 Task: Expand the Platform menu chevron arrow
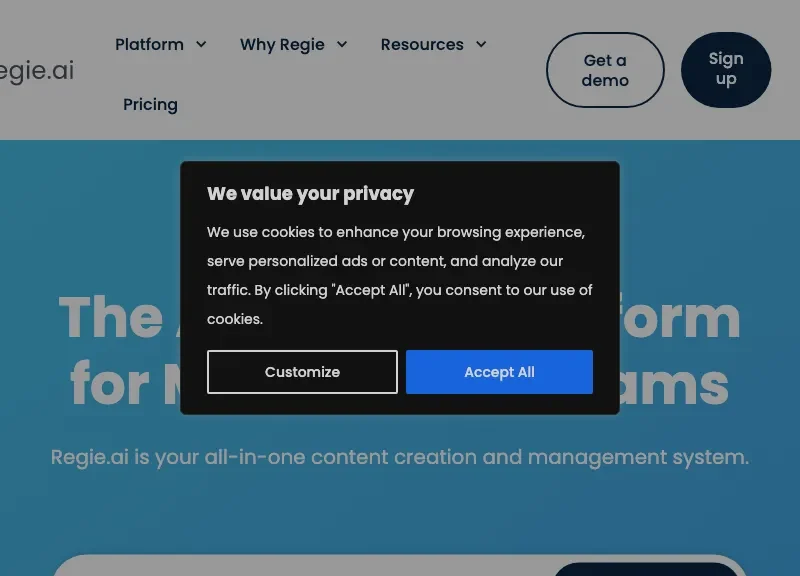(202, 44)
